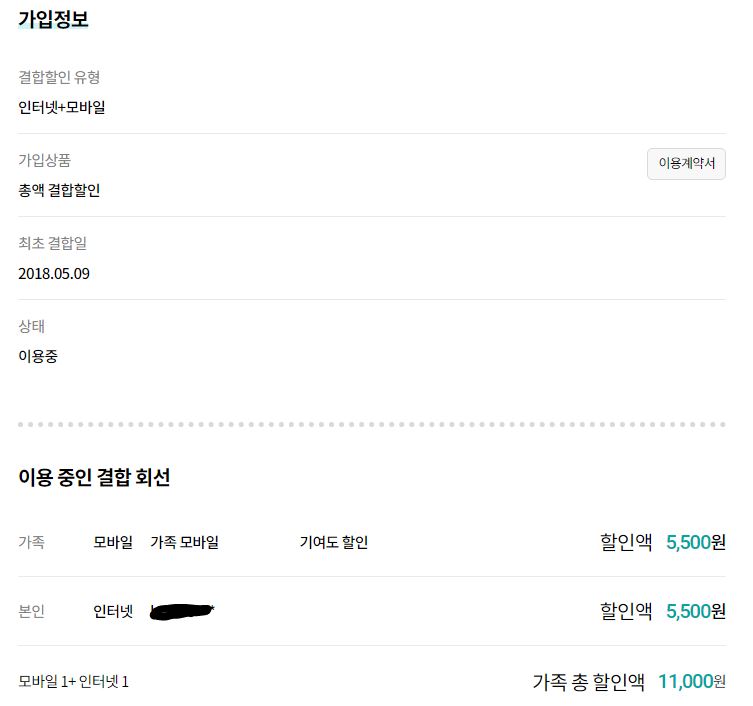Click the date 2018.05.09

pyautogui.click(x=54, y=273)
